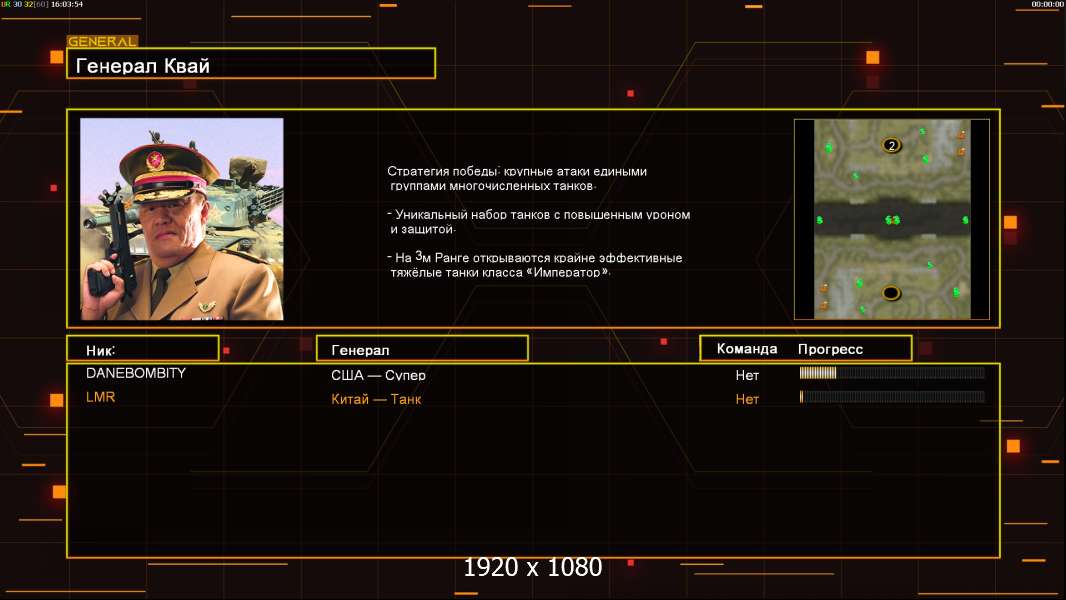This screenshot has height=600, width=1066.
Task: Click the central supply '$$' marker on map
Action: [x=892, y=220]
